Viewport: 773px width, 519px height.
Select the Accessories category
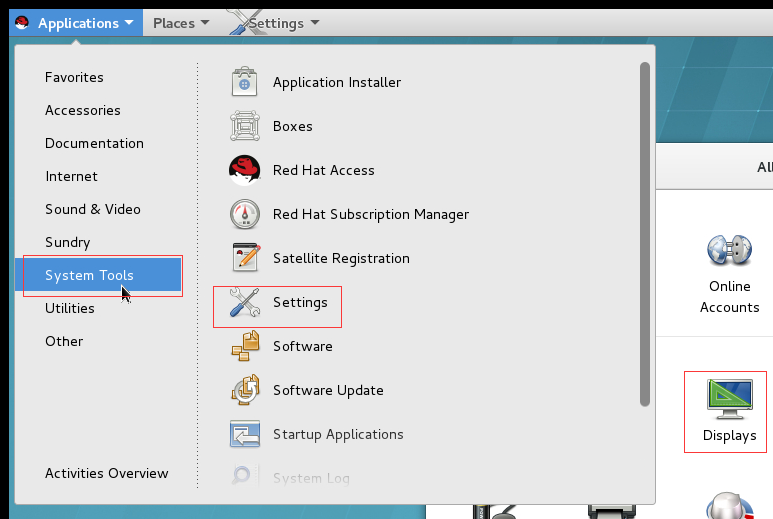[x=82, y=110]
